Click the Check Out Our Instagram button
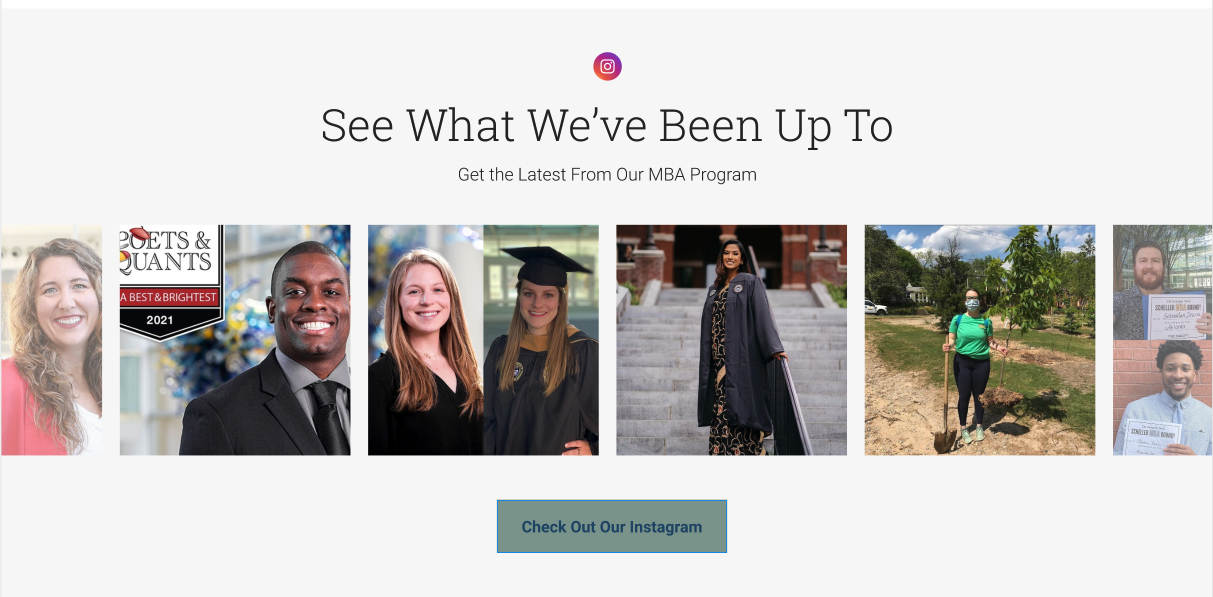 point(612,527)
